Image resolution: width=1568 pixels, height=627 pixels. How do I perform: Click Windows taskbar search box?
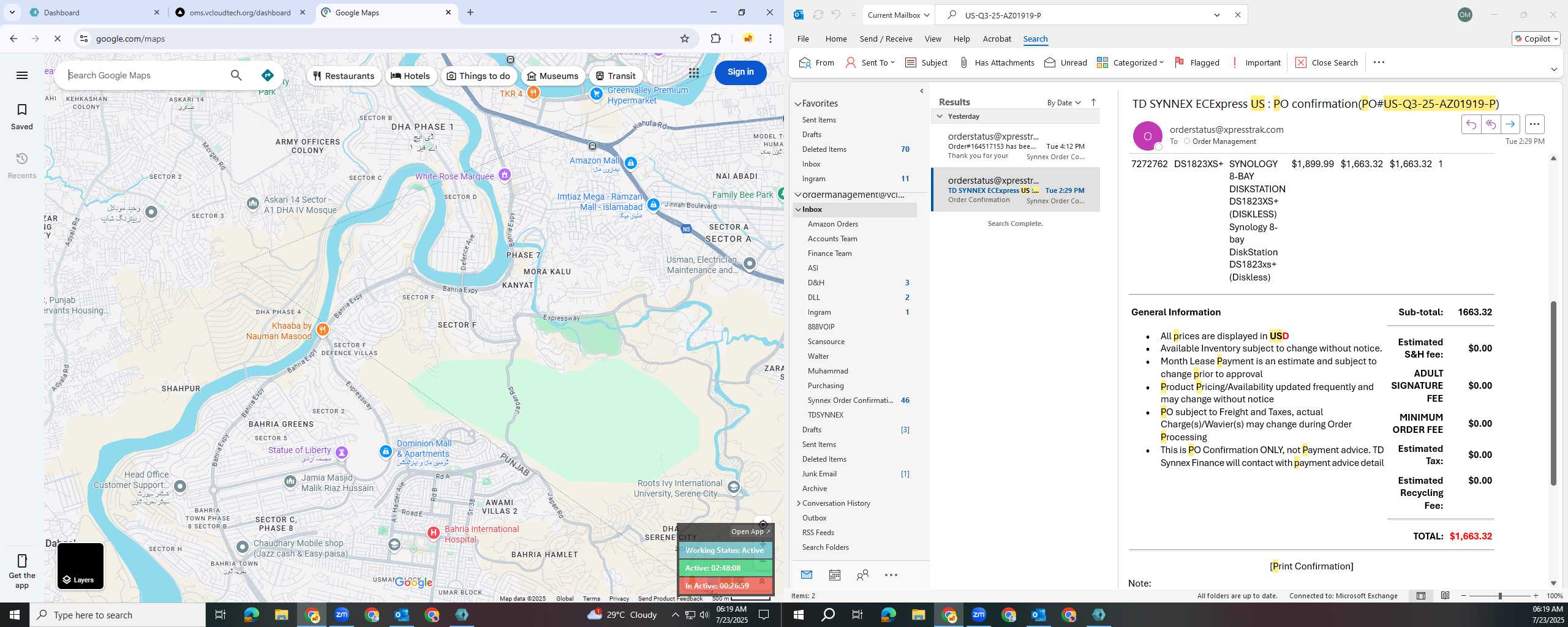pyautogui.click(x=118, y=615)
